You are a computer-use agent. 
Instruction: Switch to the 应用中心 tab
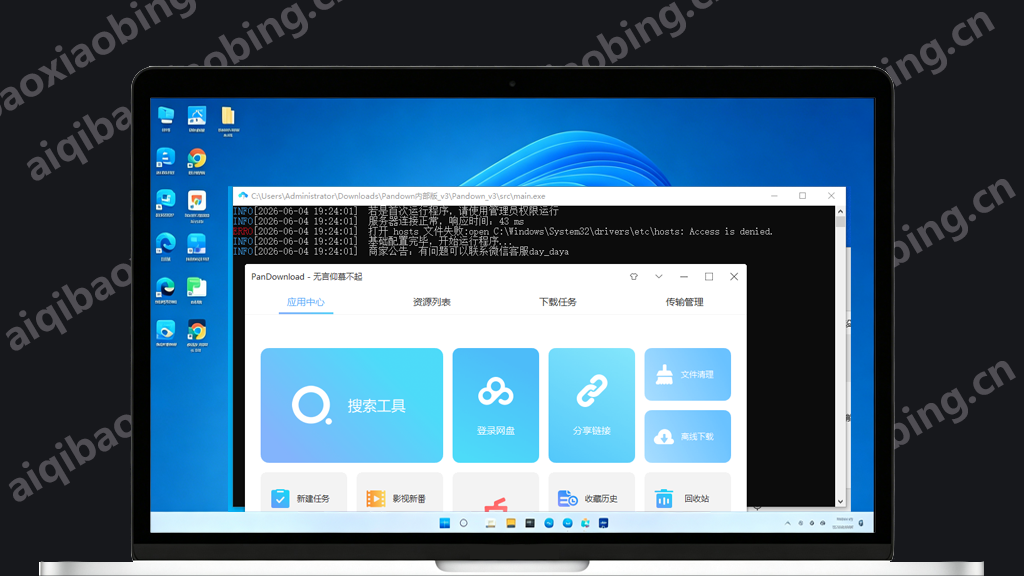(x=306, y=302)
